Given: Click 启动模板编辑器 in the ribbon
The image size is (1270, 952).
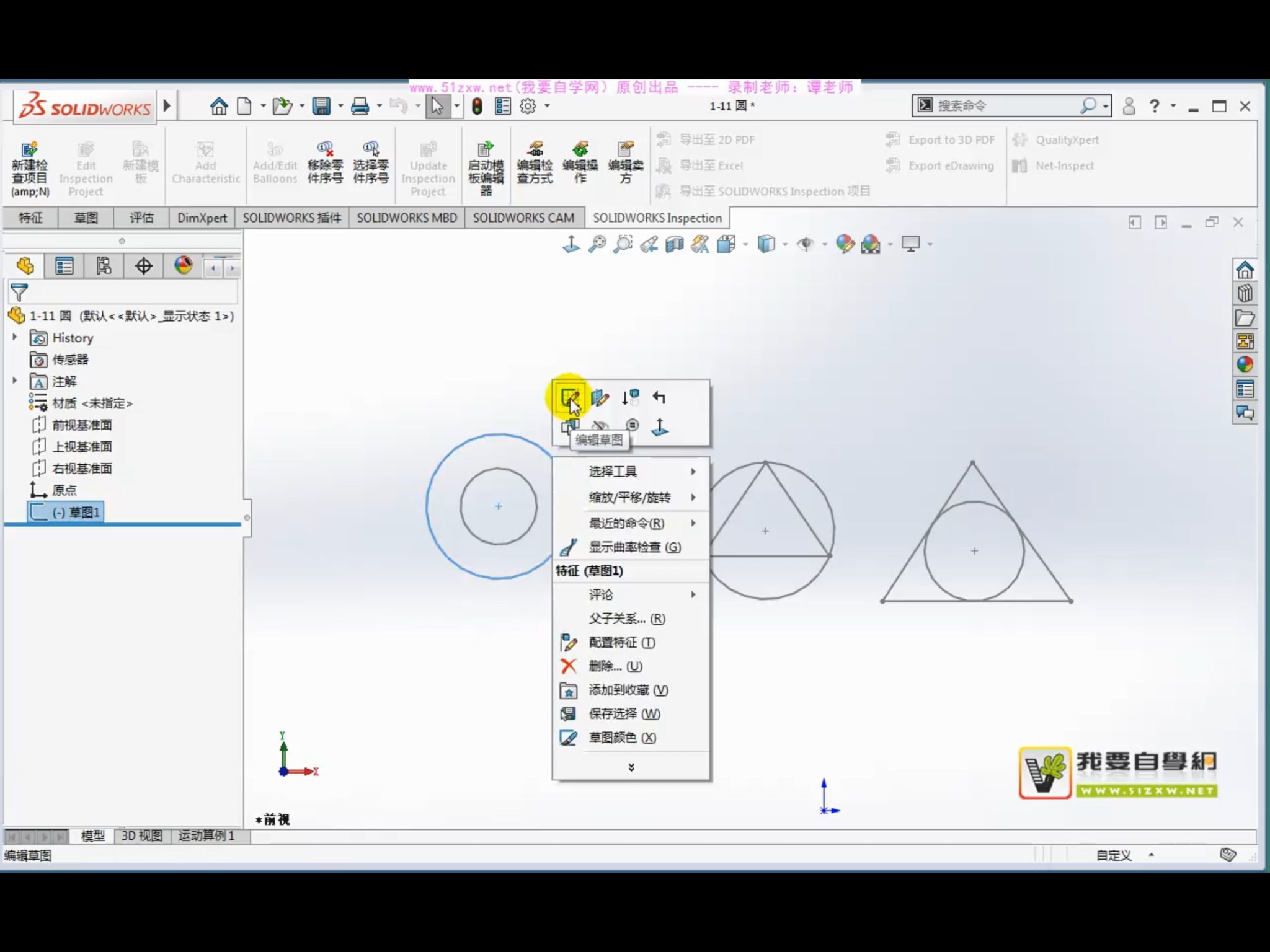Looking at the screenshot, I should pyautogui.click(x=486, y=162).
